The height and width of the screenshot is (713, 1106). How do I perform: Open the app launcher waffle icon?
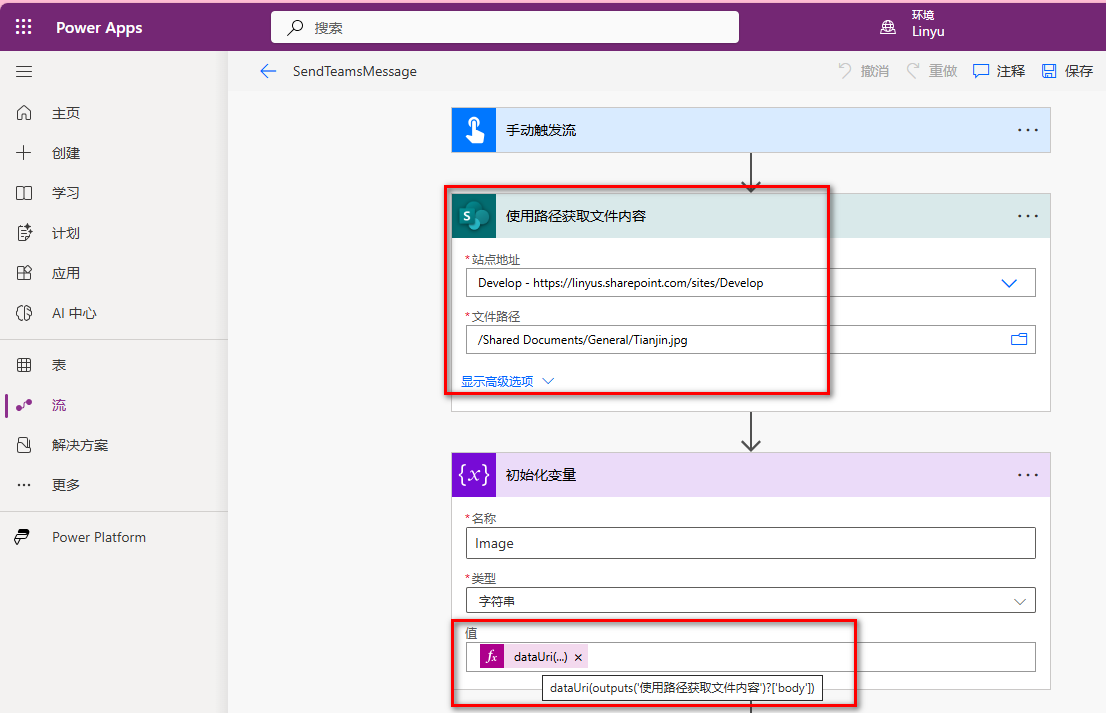click(23, 27)
